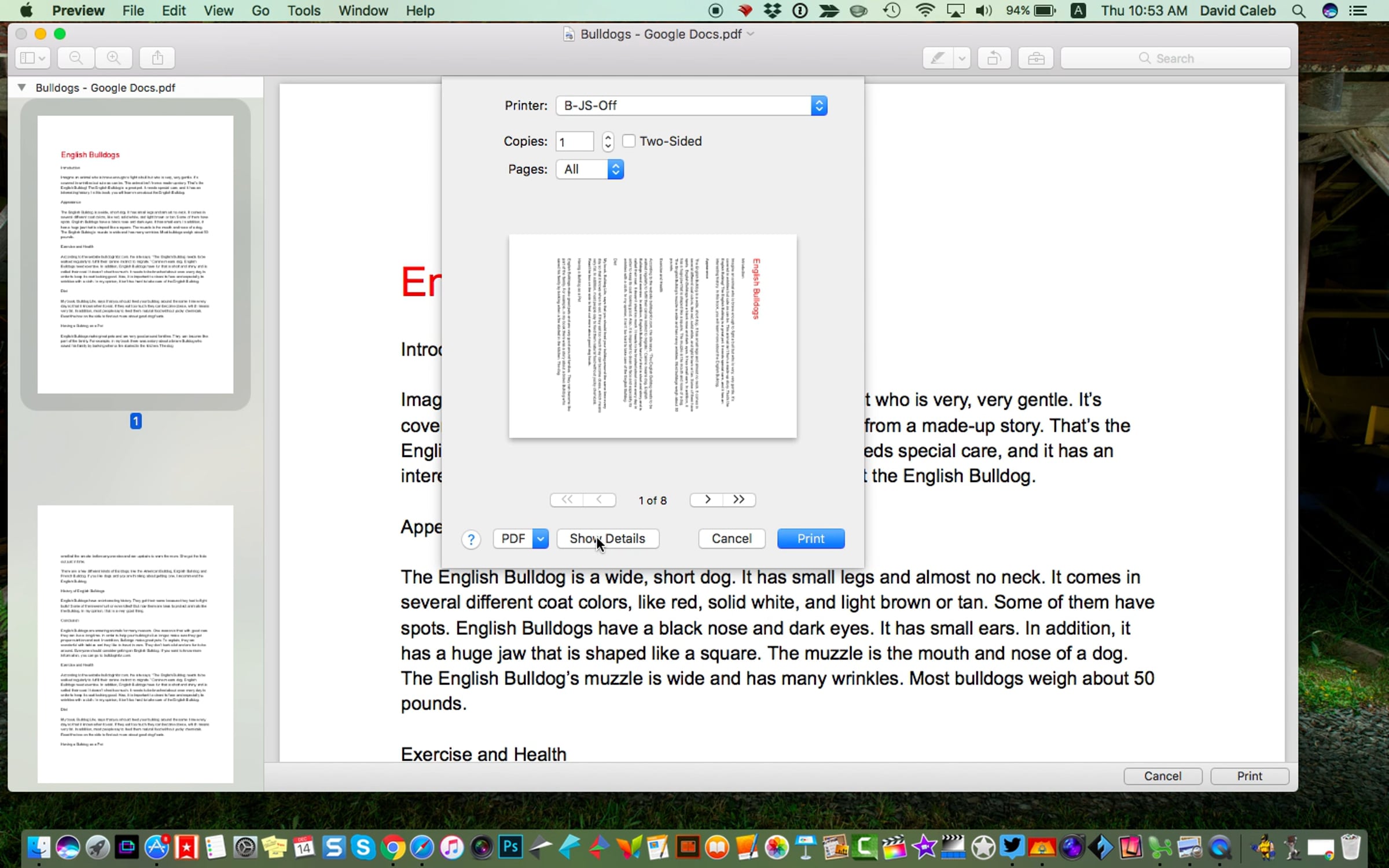
Task: Expand the PDF dropdown arrow
Action: (540, 539)
